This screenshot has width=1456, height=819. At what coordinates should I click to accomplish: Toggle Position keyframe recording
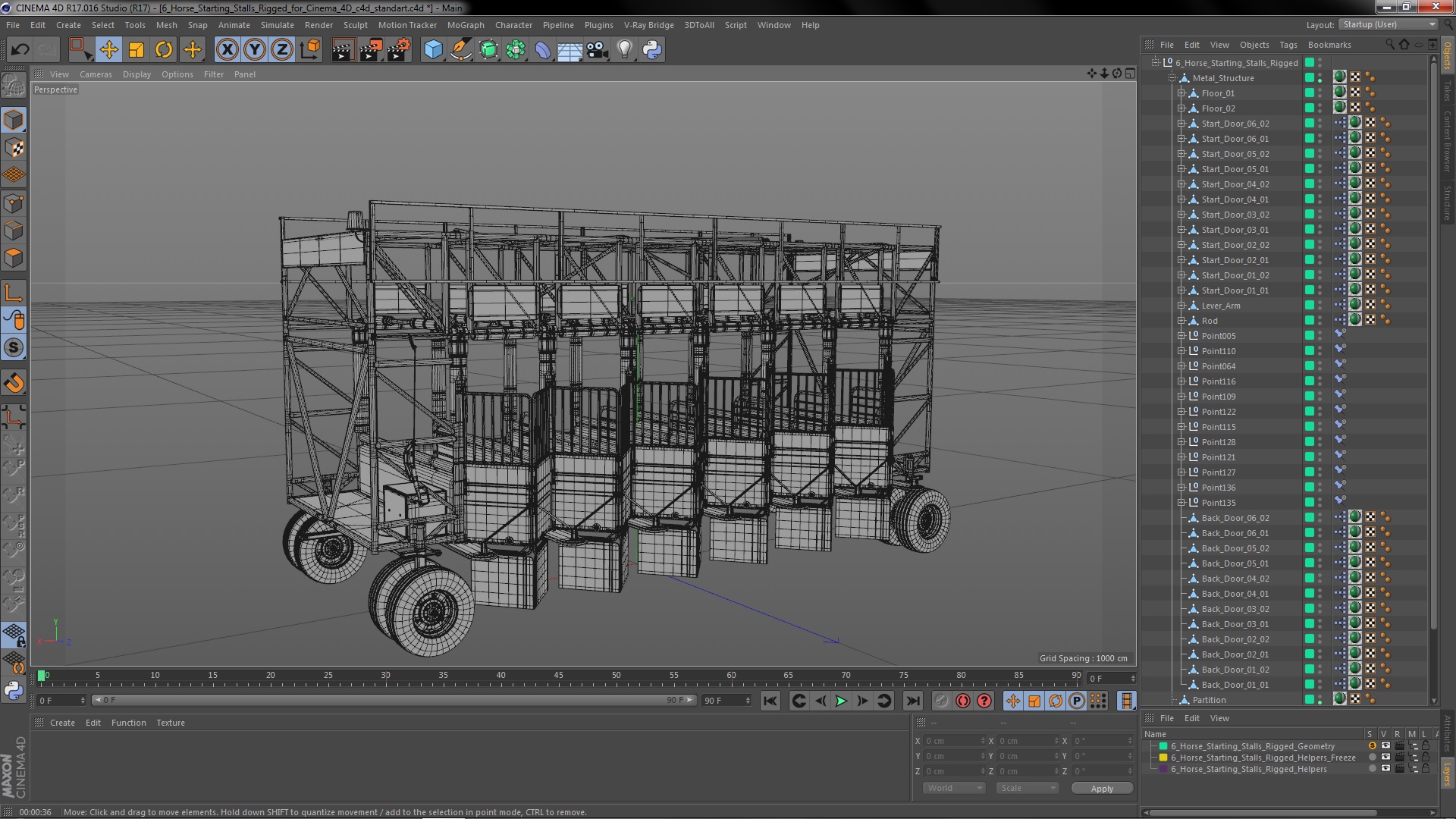[x=1013, y=701]
